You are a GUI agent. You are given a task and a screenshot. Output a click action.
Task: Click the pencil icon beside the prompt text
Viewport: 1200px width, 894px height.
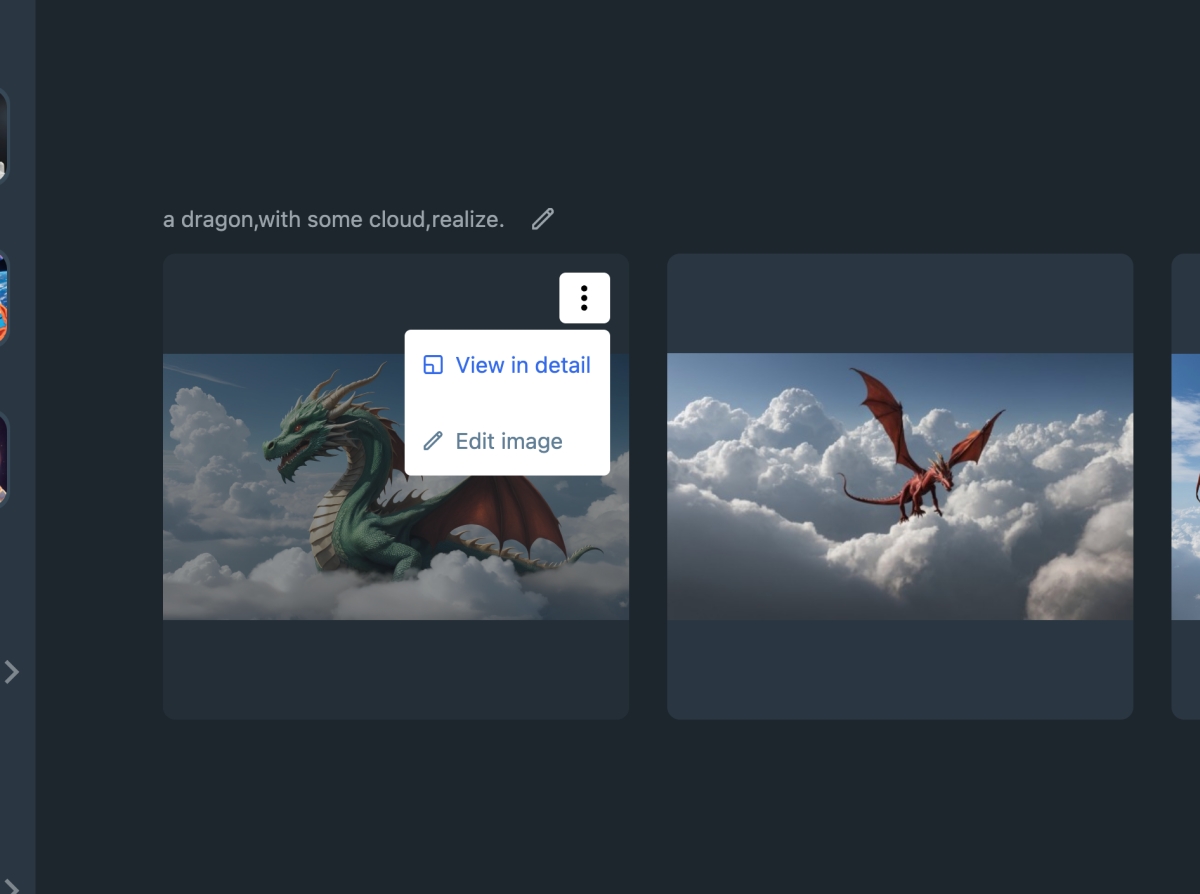click(x=543, y=219)
